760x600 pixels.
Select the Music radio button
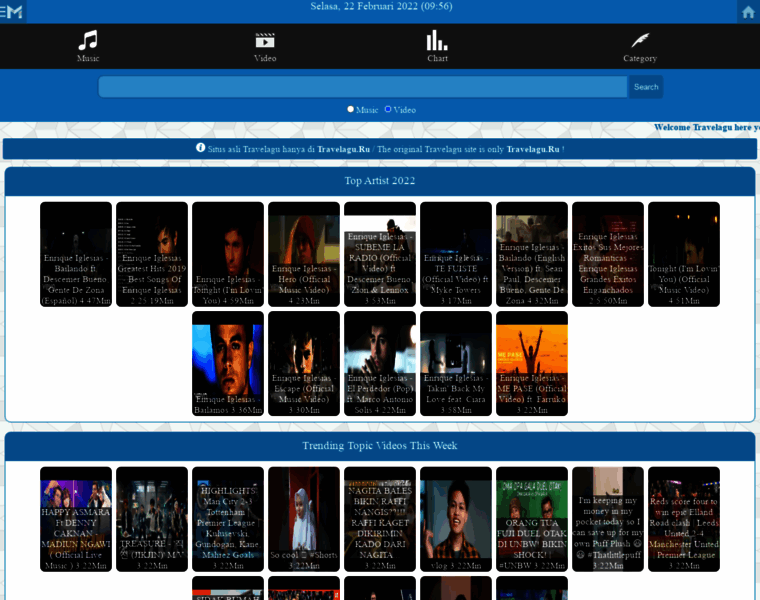pyautogui.click(x=350, y=110)
